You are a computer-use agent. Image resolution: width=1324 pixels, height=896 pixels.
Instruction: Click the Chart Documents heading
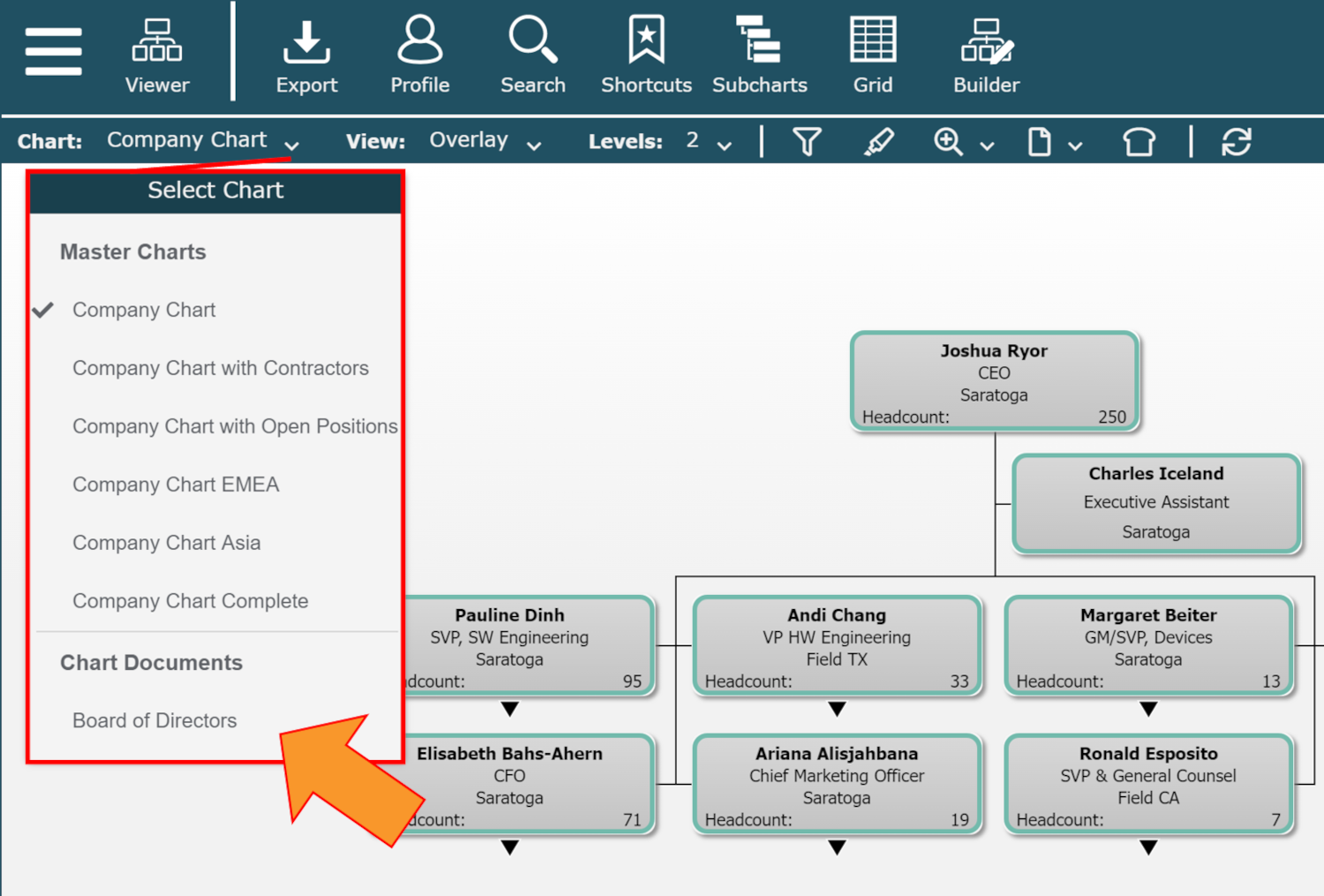151,663
